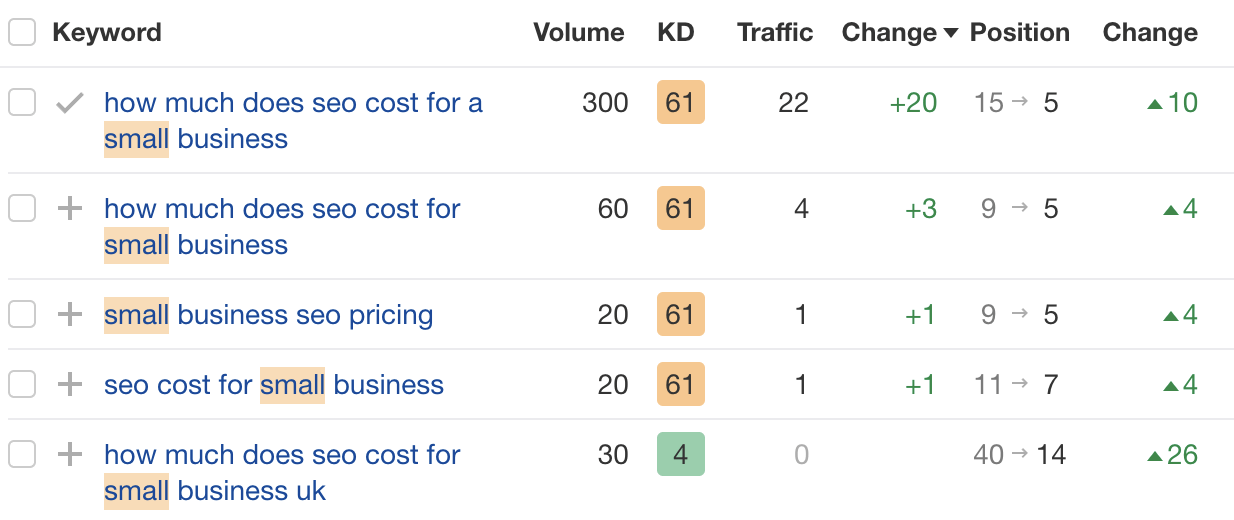Viewport: 1234px width, 520px height.
Task: Sort by traffic Change column dropdown arrow
Action: pos(953,33)
